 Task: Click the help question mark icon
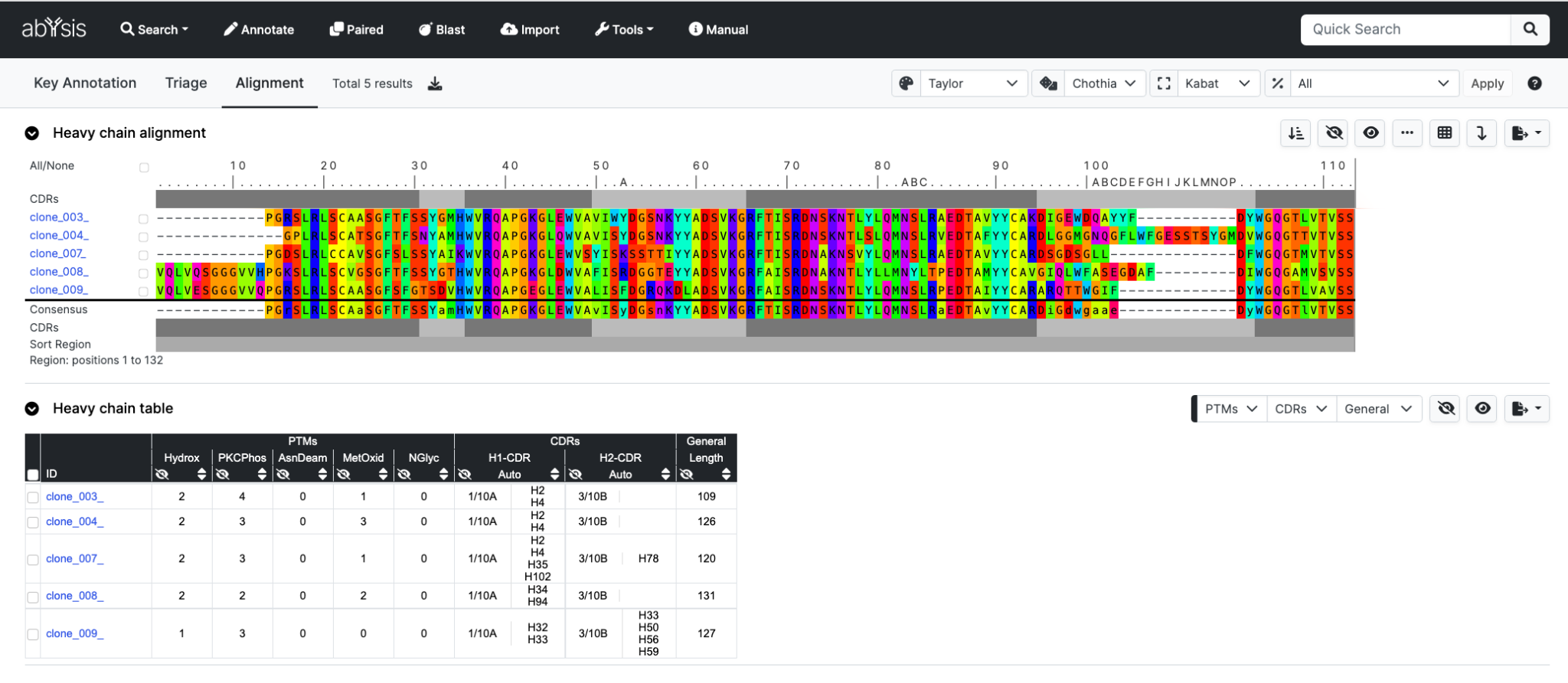1534,83
